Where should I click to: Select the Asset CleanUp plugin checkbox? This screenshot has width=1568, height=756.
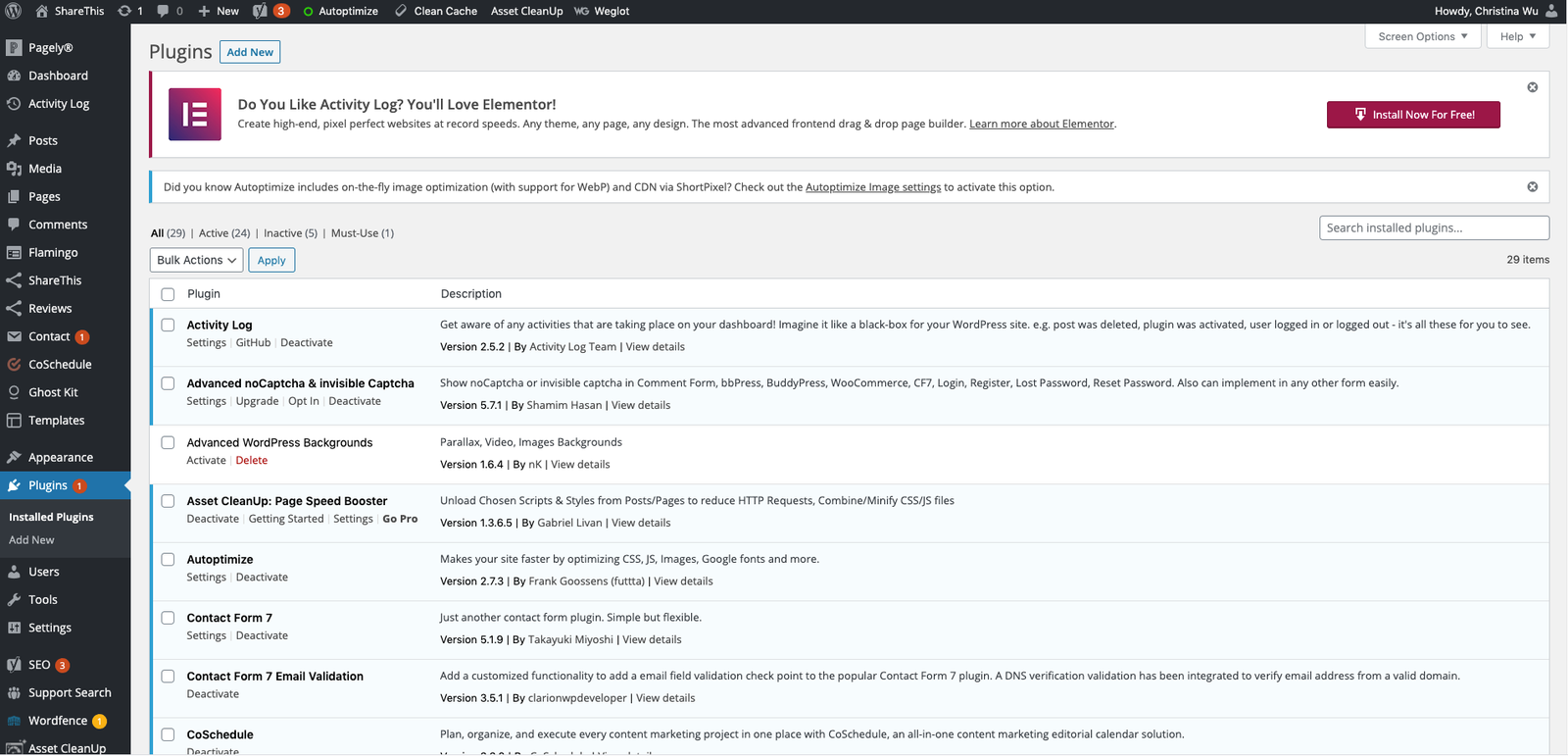point(168,501)
